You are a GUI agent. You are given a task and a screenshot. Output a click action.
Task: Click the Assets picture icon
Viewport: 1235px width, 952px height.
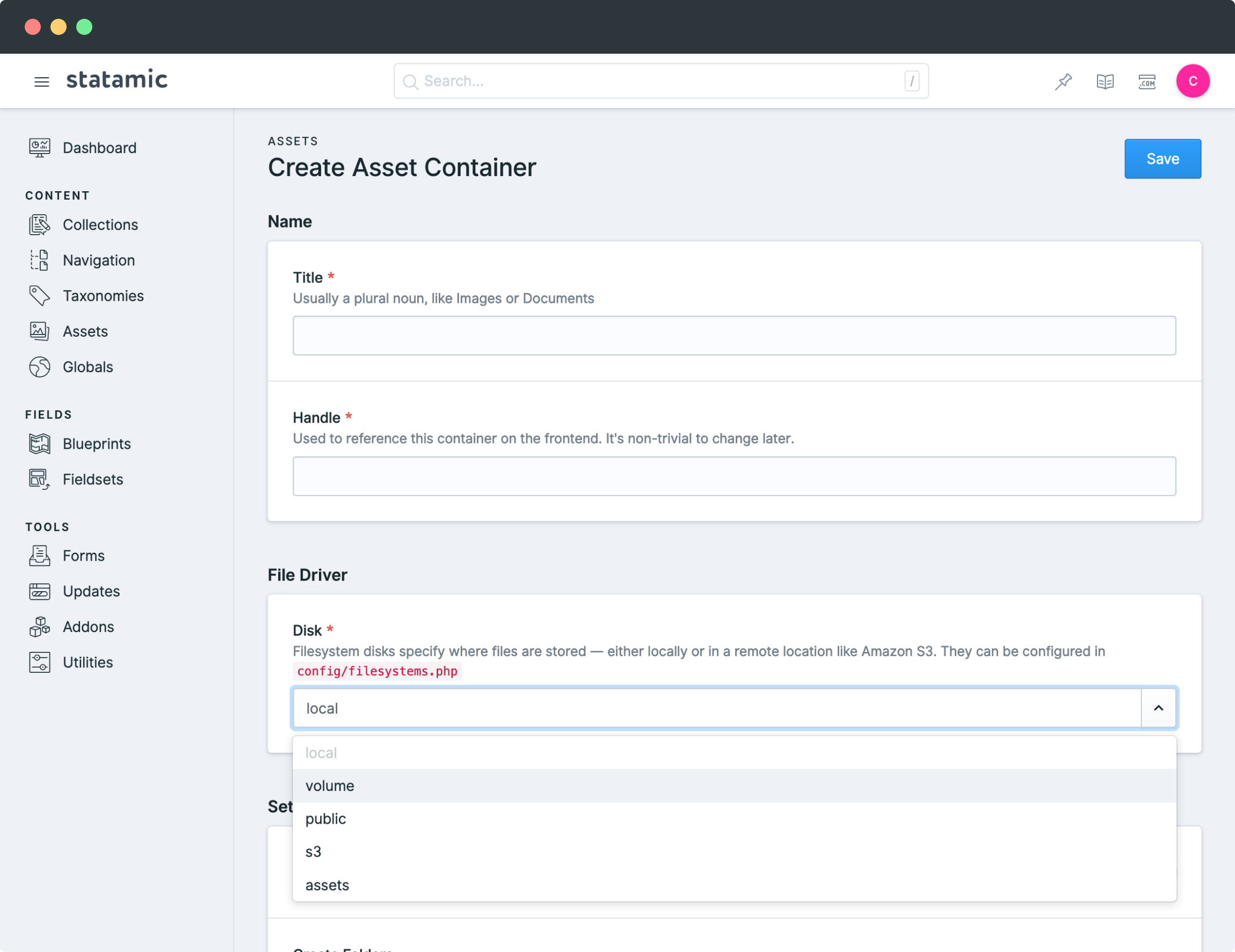click(x=40, y=331)
